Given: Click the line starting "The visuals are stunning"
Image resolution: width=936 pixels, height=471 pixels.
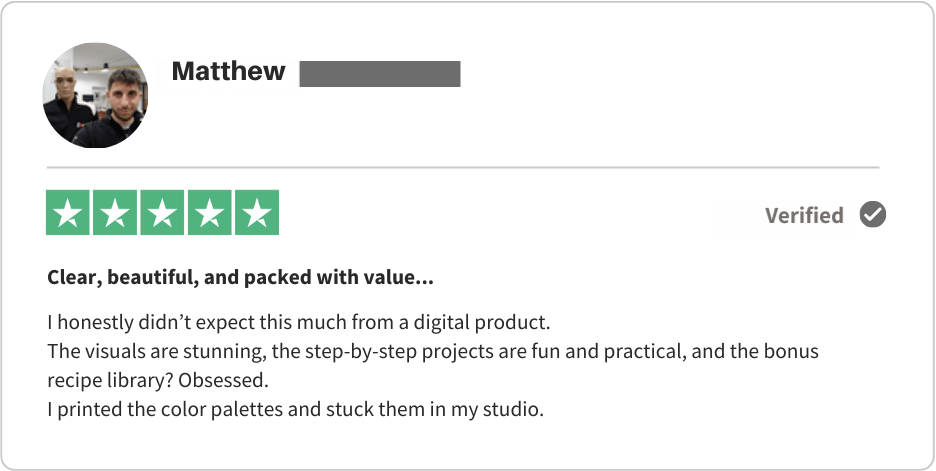Looking at the screenshot, I should coord(433,353).
